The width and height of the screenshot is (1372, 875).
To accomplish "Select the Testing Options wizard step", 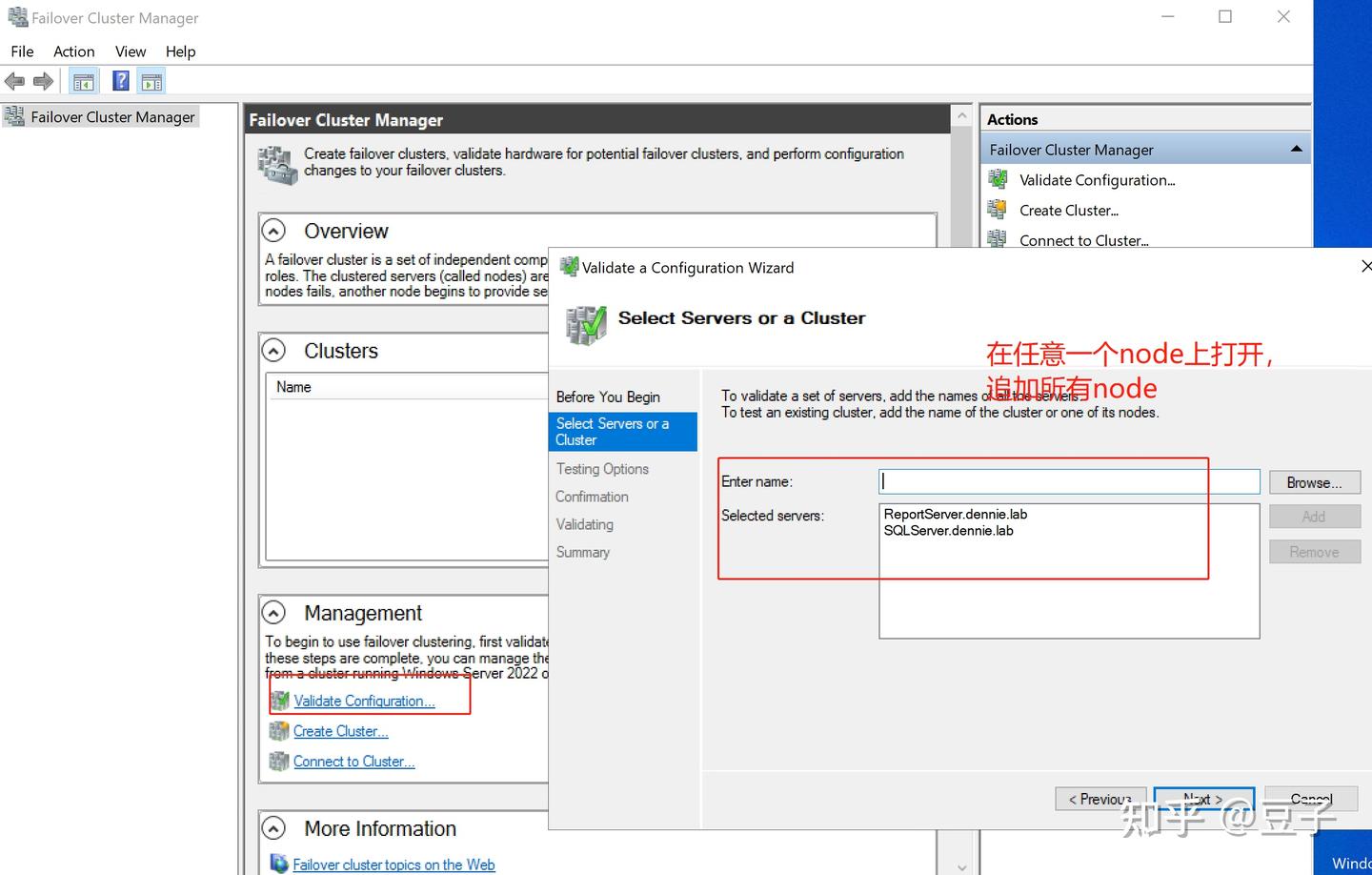I will click(x=602, y=468).
